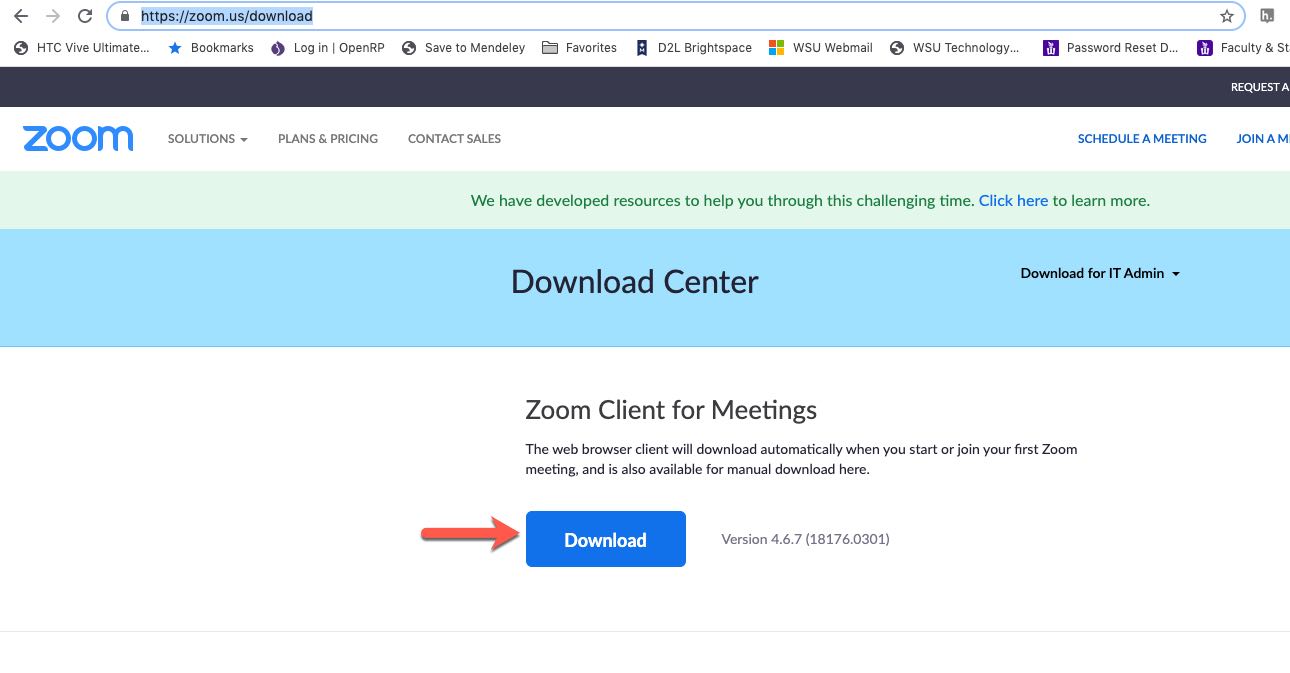The width and height of the screenshot is (1290, 673).
Task: Open the D2L Brightspace bookmark
Action: (693, 47)
